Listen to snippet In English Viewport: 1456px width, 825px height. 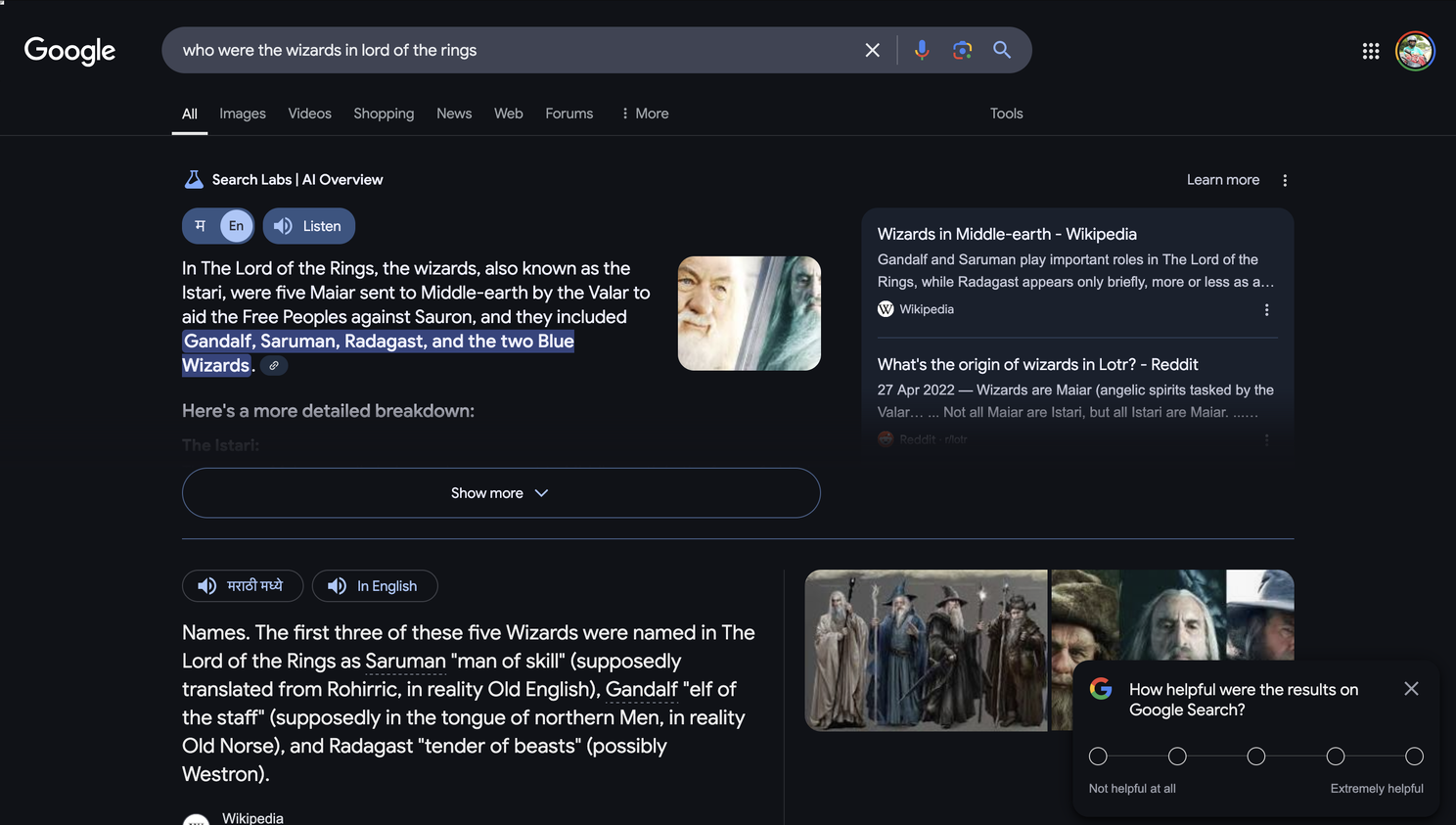(375, 586)
